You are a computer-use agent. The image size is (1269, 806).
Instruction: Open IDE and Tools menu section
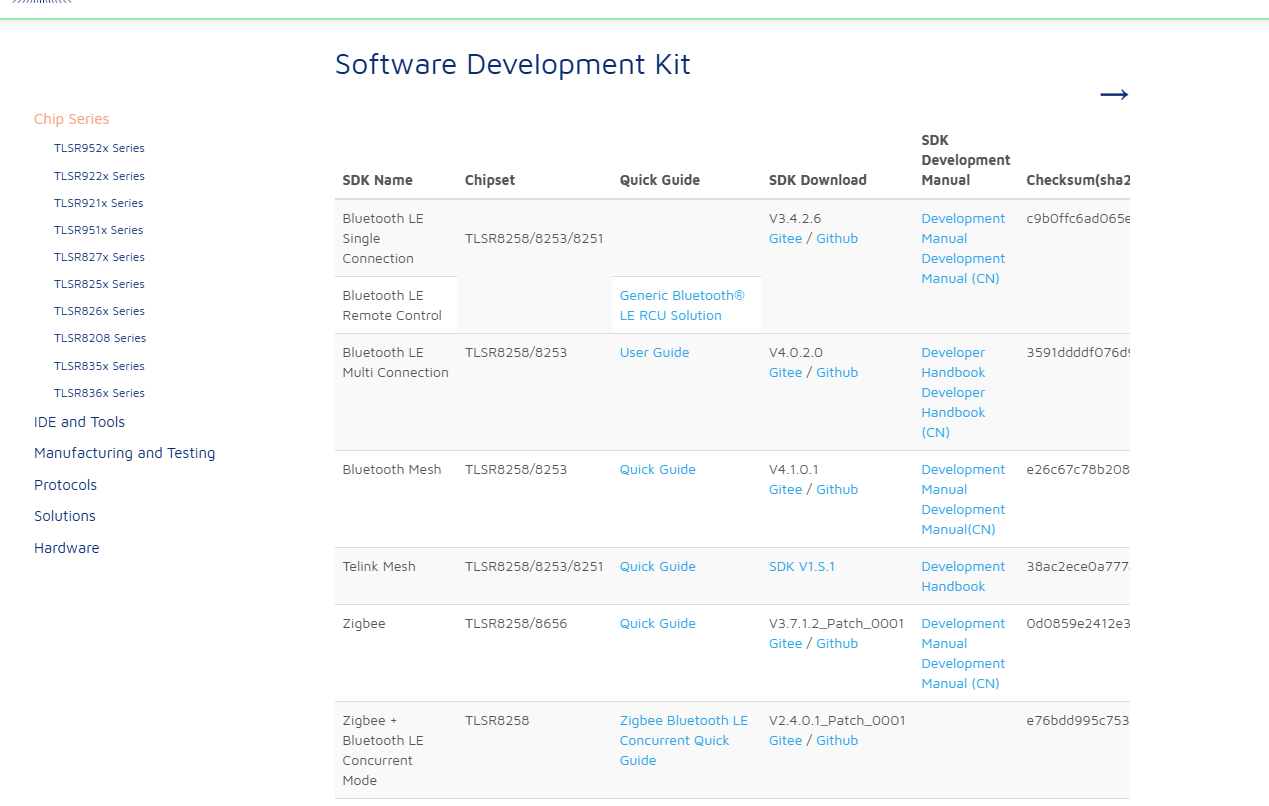click(80, 422)
